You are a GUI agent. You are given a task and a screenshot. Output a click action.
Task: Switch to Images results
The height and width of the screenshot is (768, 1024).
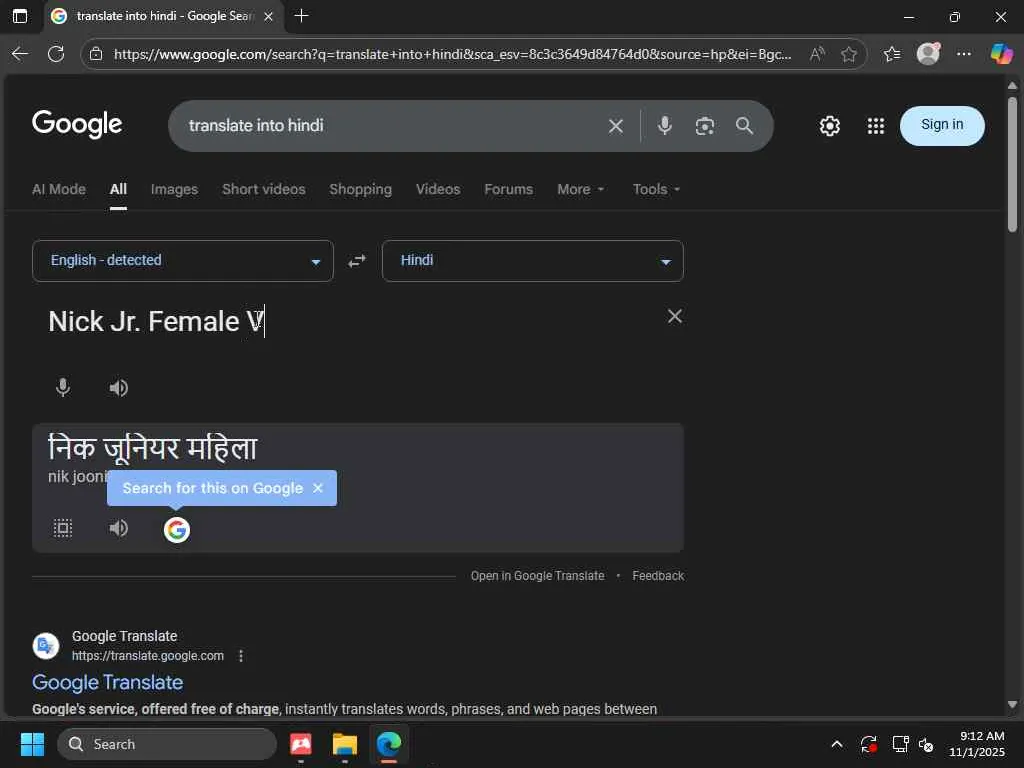pos(174,189)
